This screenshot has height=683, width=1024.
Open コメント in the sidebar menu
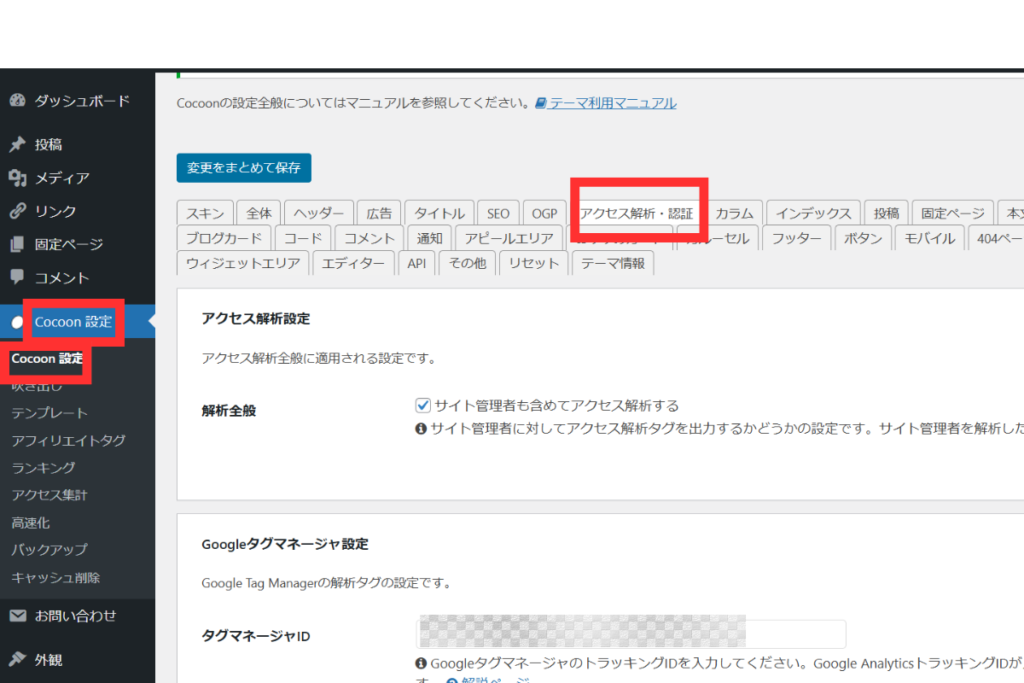77,278
